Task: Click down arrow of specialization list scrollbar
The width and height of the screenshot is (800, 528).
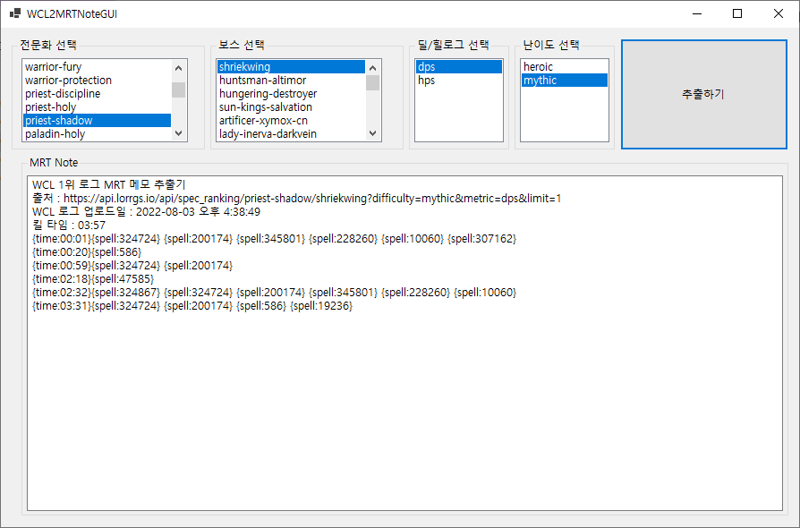Action: [x=179, y=133]
